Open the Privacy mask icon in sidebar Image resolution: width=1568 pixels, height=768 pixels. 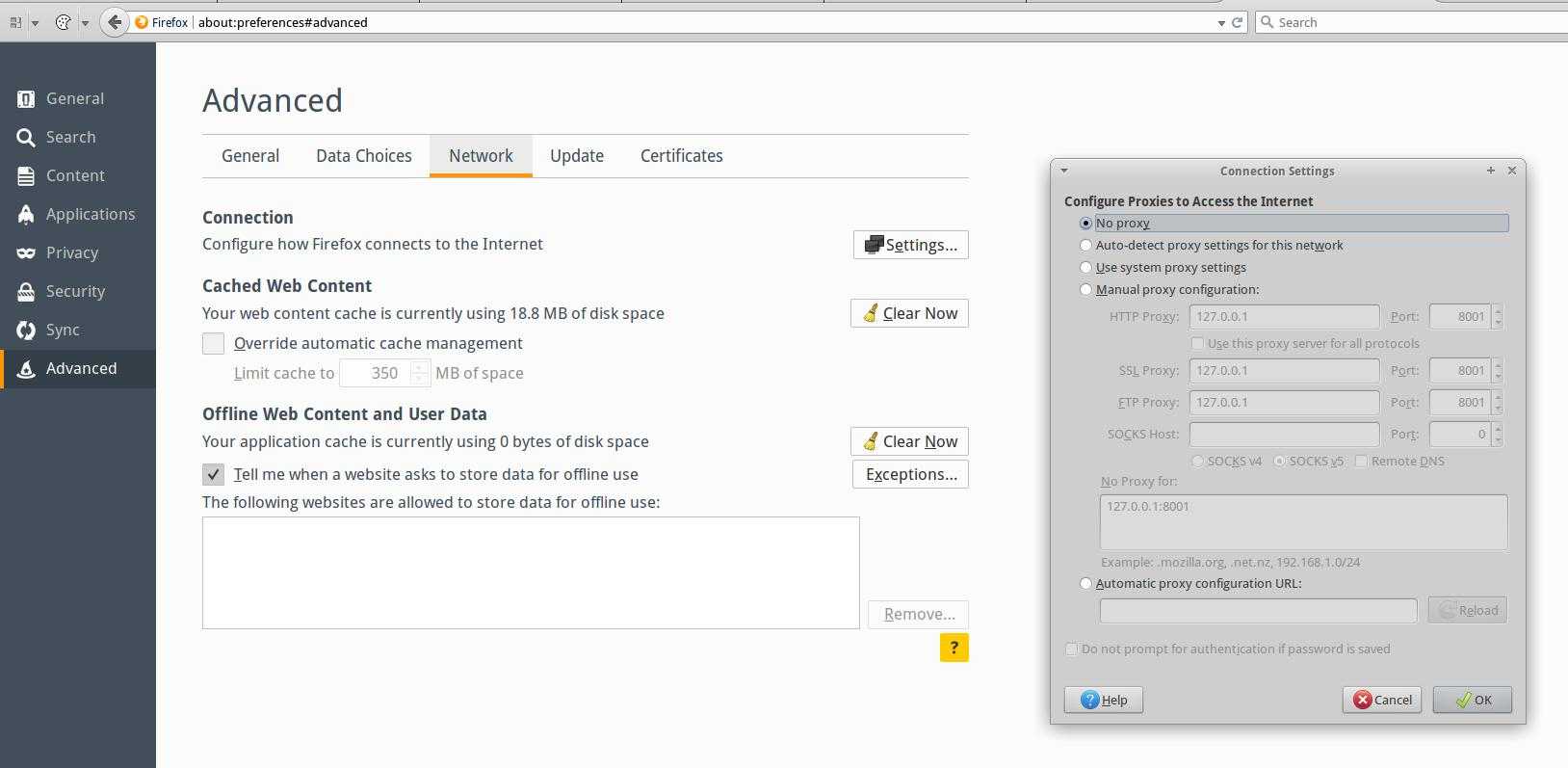(x=26, y=252)
